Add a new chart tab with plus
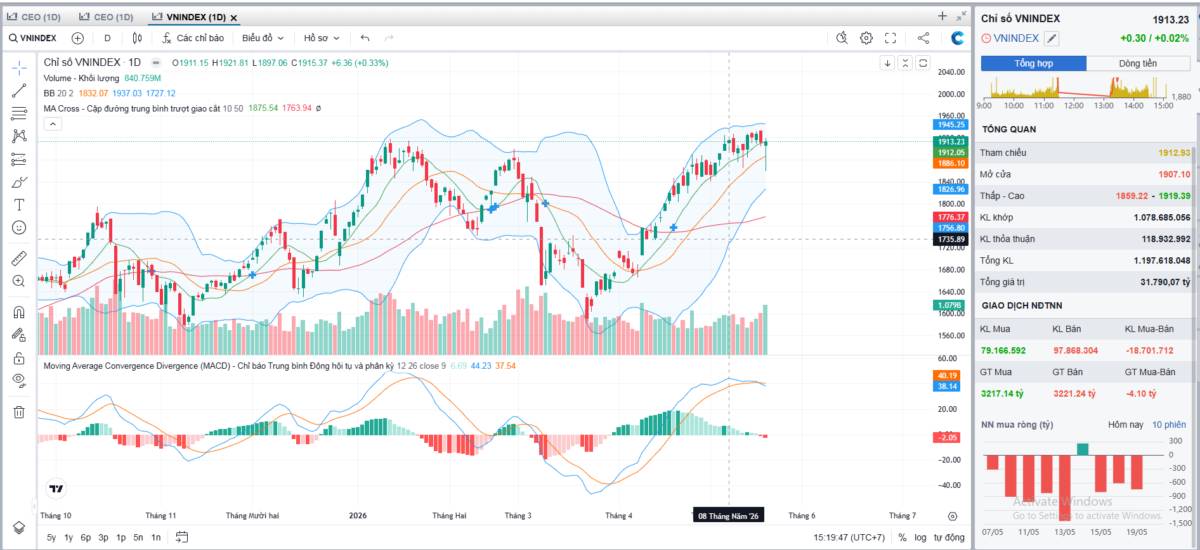The height and width of the screenshot is (550, 1200). pos(942,16)
